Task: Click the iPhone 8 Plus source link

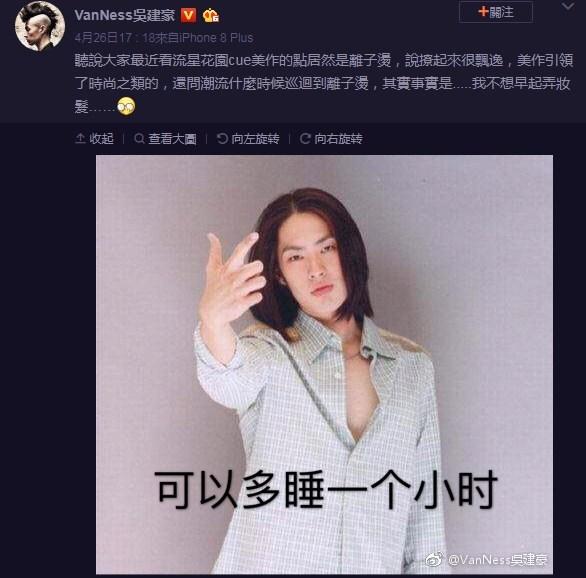Action: point(216,38)
